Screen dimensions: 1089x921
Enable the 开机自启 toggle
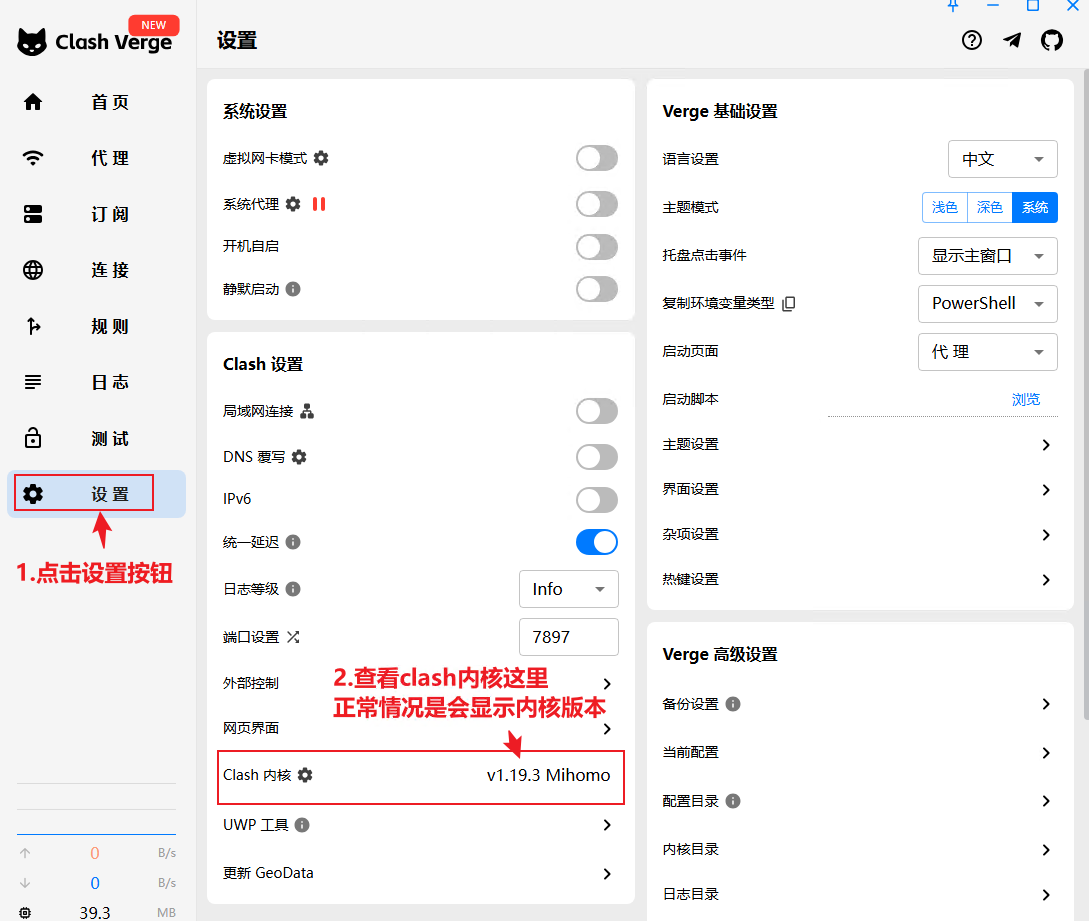(x=596, y=247)
